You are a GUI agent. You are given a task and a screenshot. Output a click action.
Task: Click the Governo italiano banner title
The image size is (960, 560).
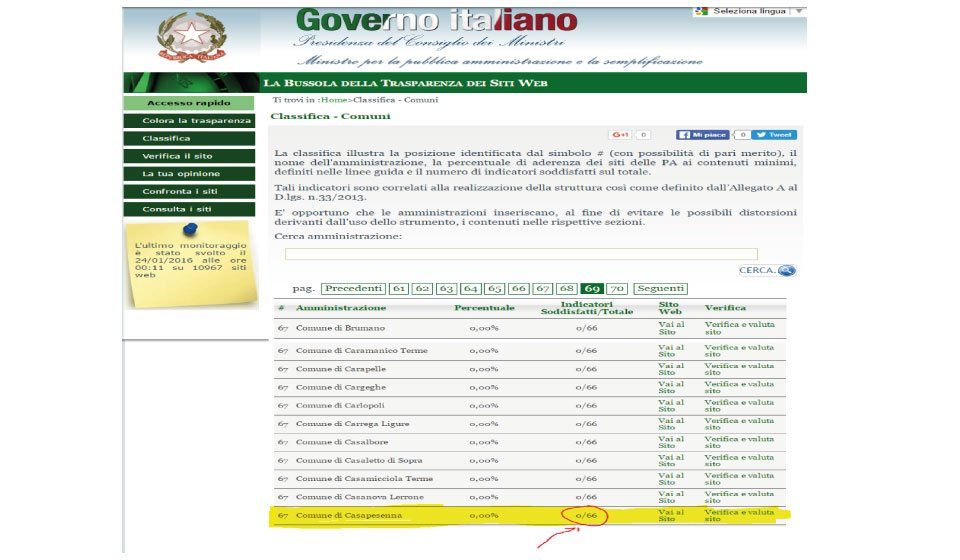tap(437, 20)
